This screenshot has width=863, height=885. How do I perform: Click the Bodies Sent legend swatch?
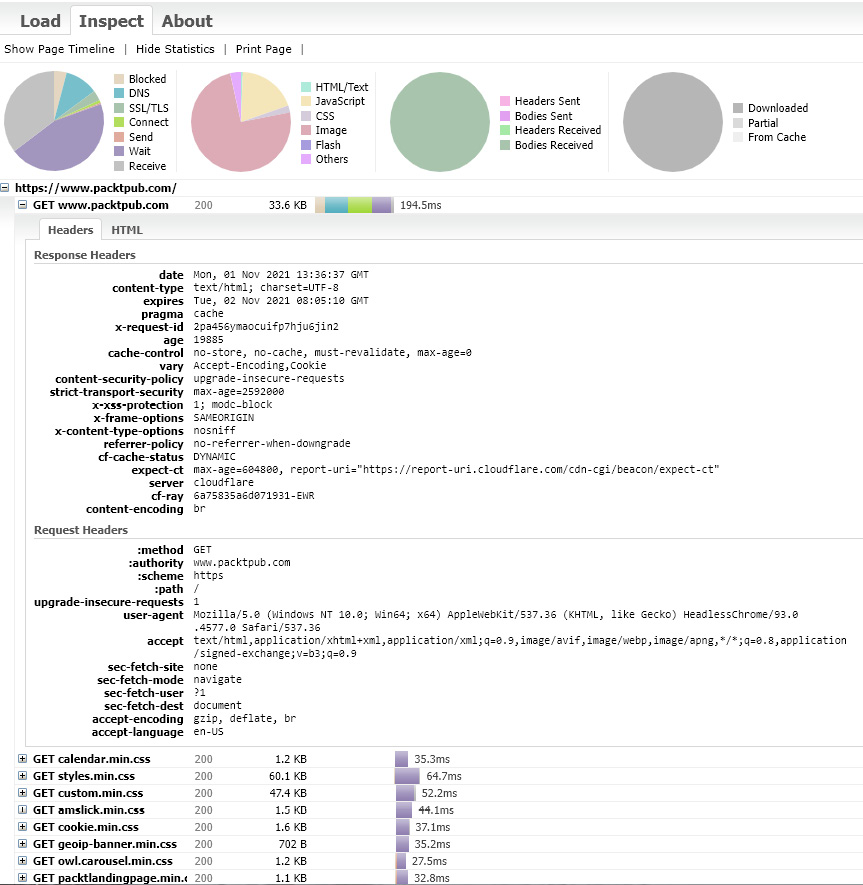[505, 116]
